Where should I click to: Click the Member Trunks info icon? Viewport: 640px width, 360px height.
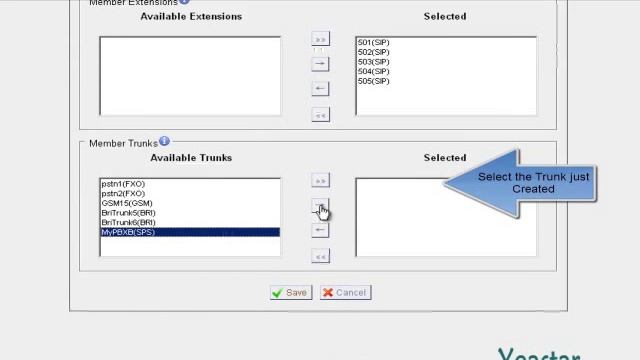tap(164, 141)
